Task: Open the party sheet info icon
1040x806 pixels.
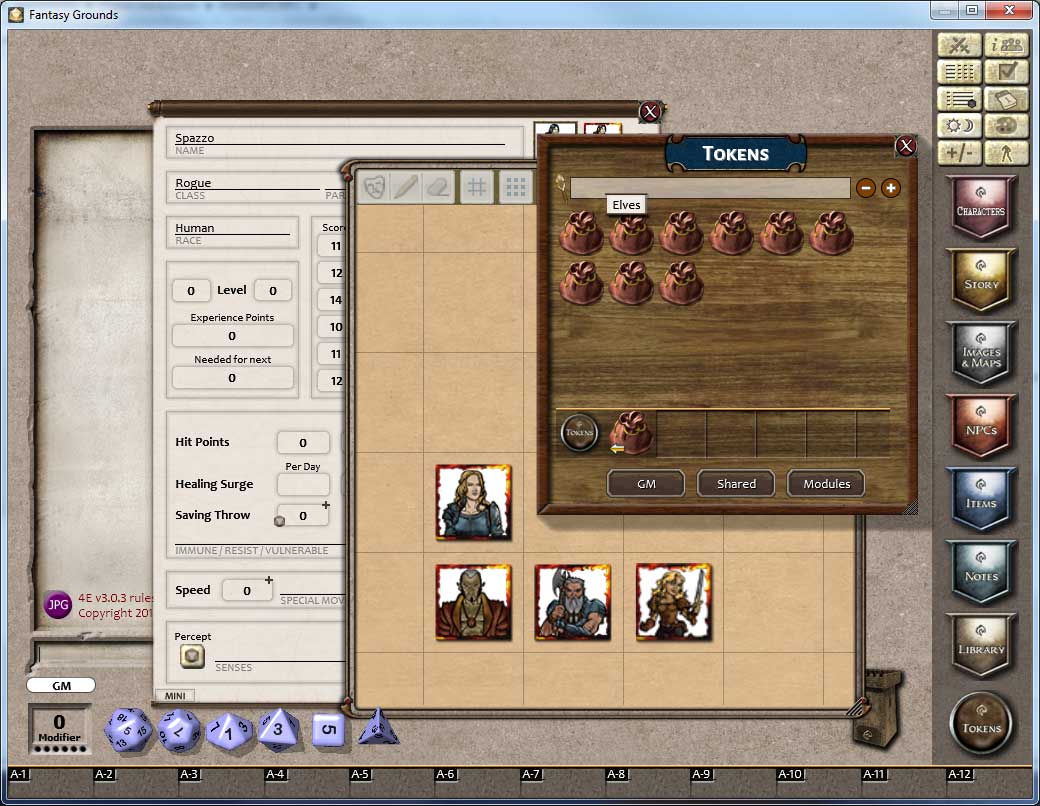Action: (x=1008, y=45)
